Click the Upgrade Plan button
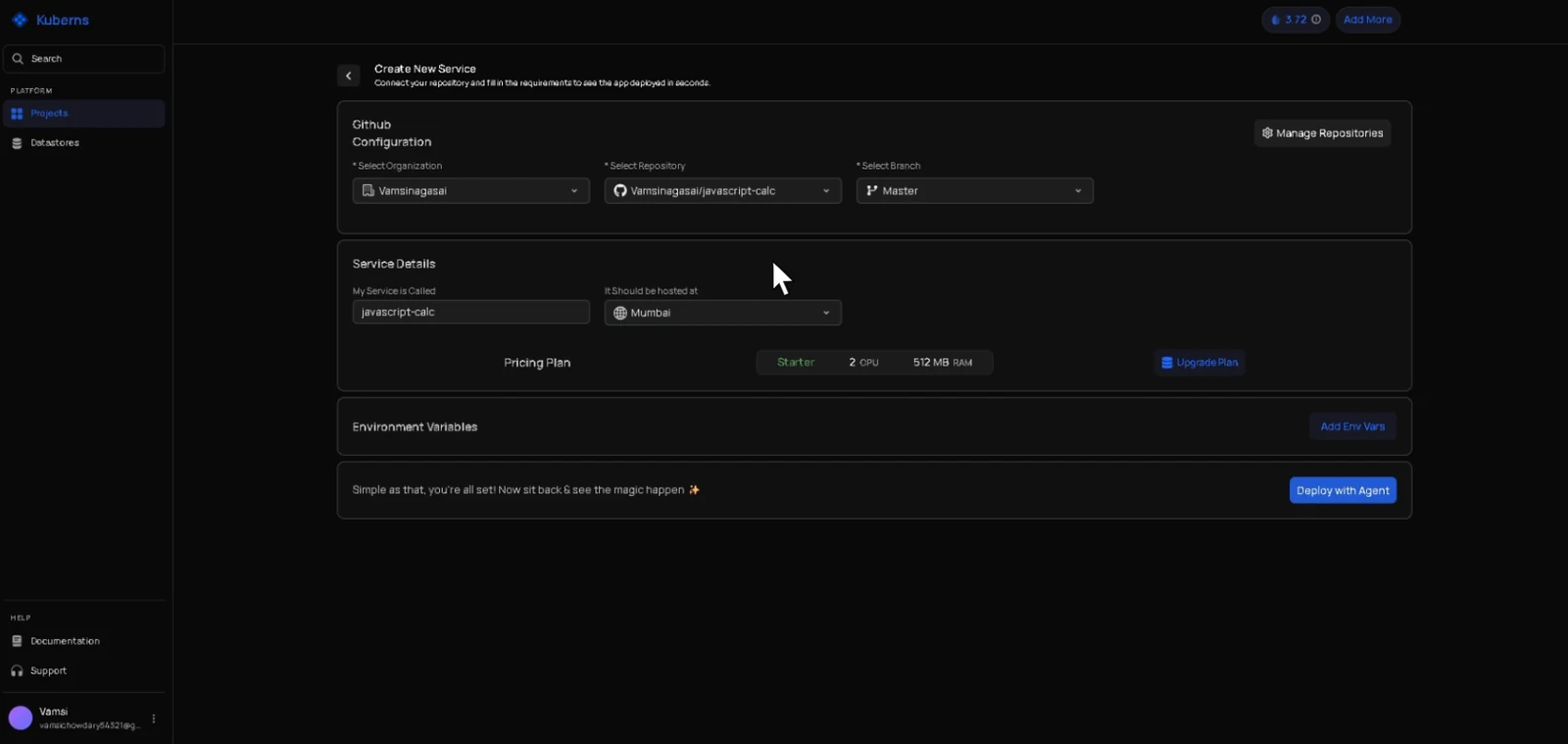Screen dimensions: 1568x744 (x=1200, y=363)
